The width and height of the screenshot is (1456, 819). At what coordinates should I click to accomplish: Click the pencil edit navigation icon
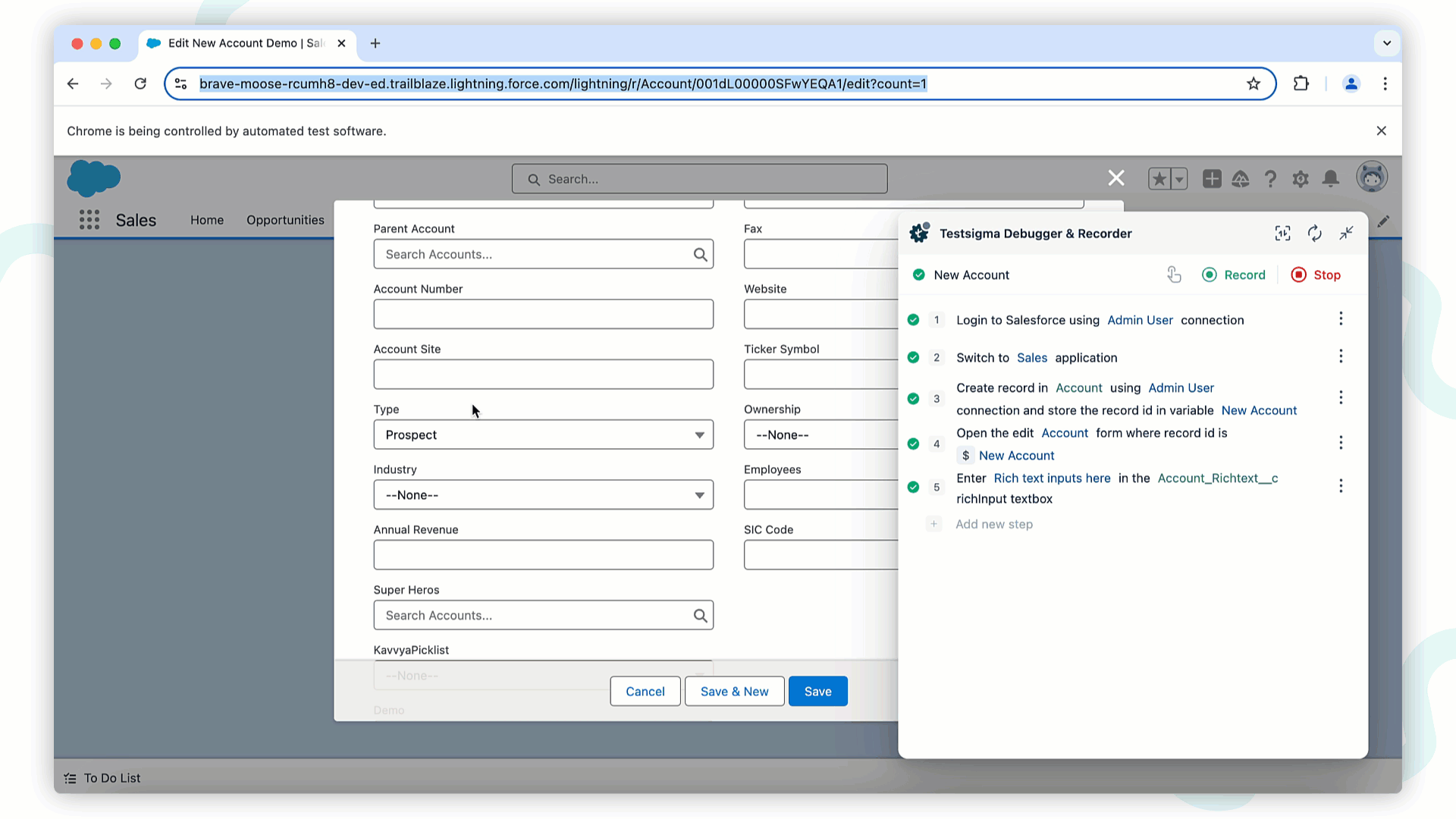(x=1384, y=221)
